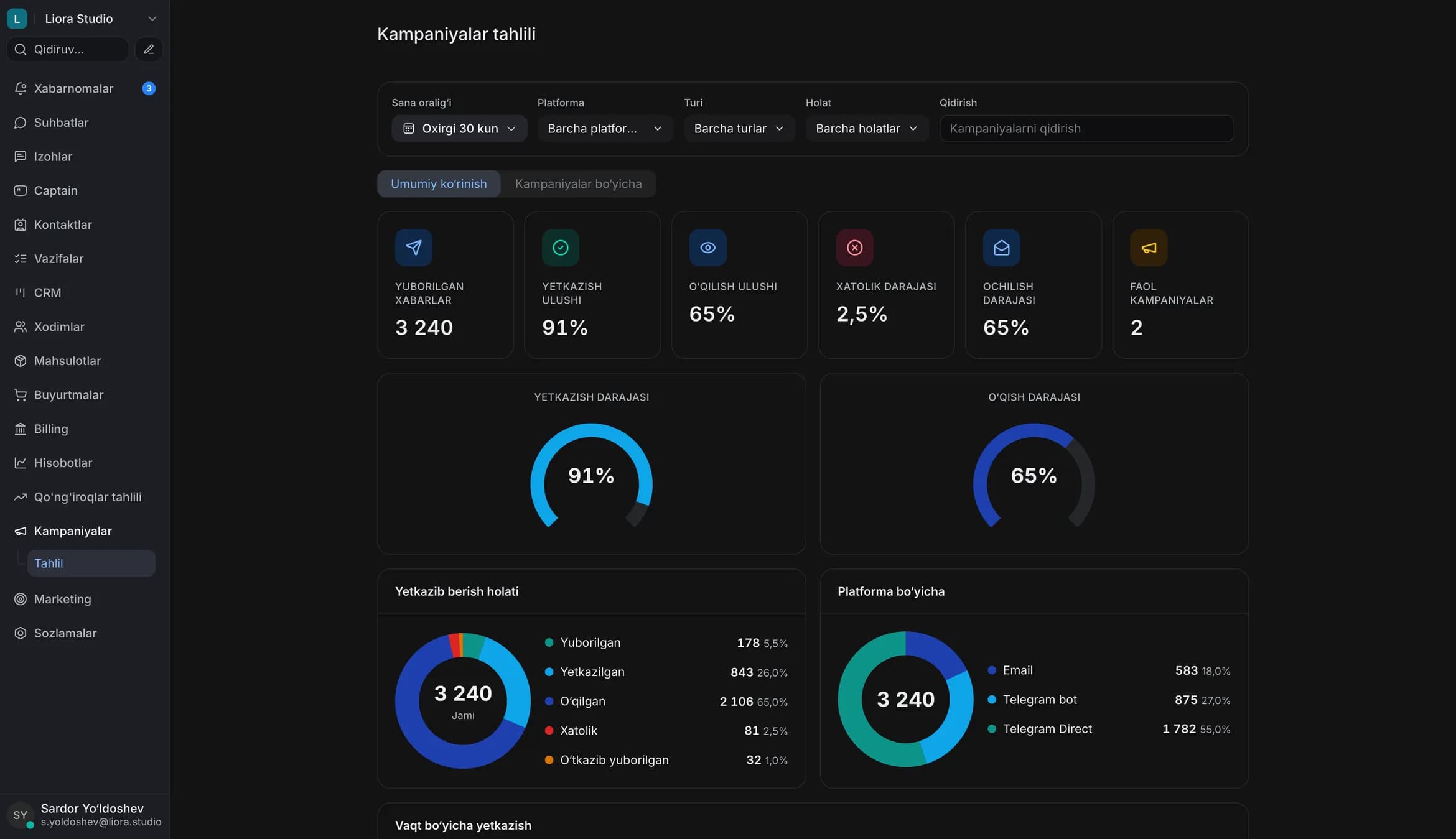The width and height of the screenshot is (1456, 839).
Task: Open the Mahsulotlar menu item
Action: coord(85,361)
